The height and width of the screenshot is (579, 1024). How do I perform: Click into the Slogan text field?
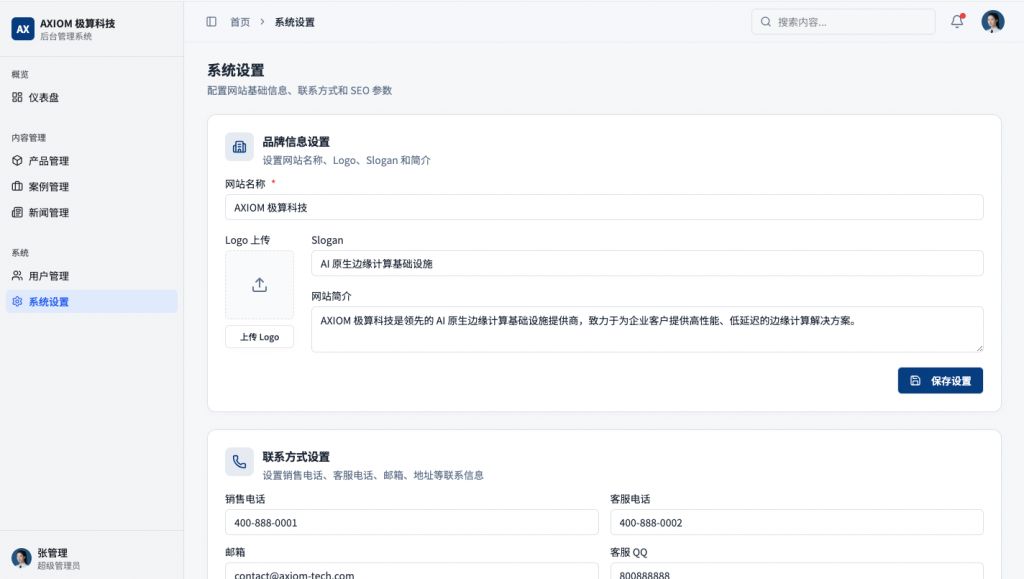point(647,264)
